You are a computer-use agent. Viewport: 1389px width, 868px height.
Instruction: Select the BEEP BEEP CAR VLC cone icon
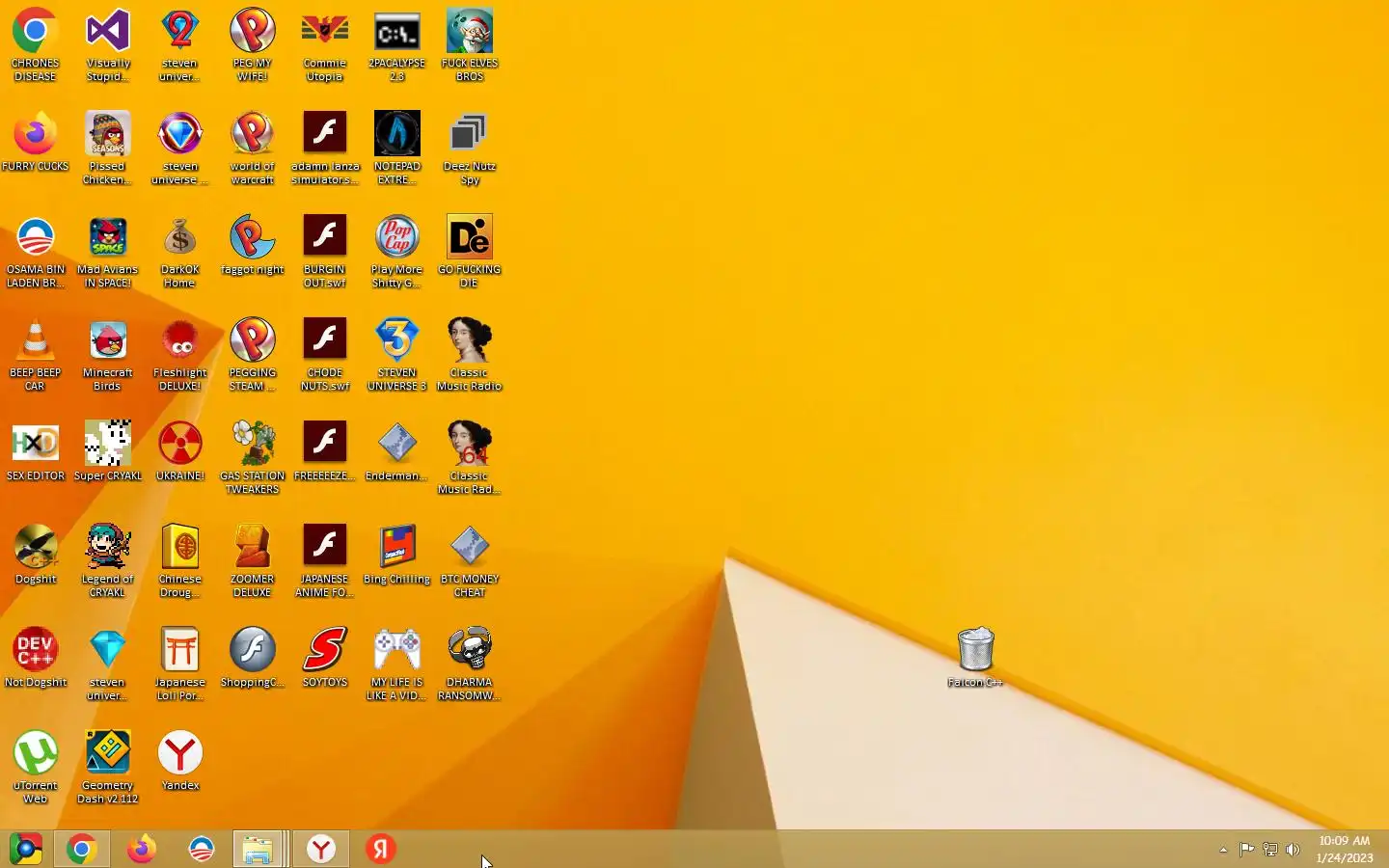tap(35, 354)
